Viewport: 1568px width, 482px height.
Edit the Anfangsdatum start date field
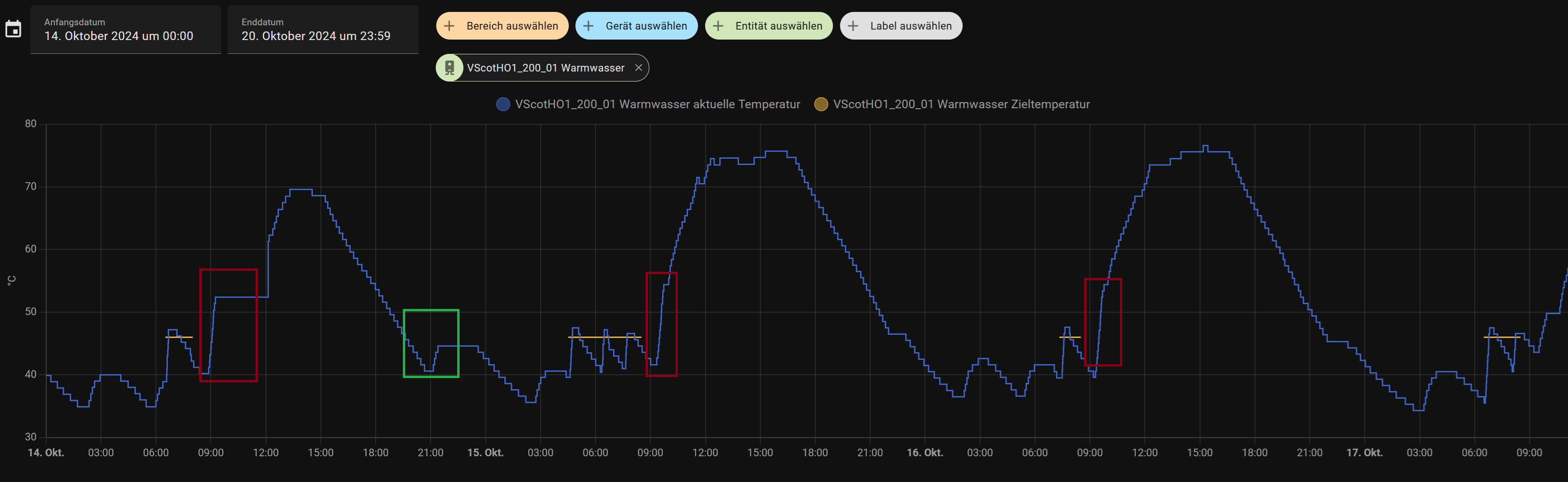[125, 30]
